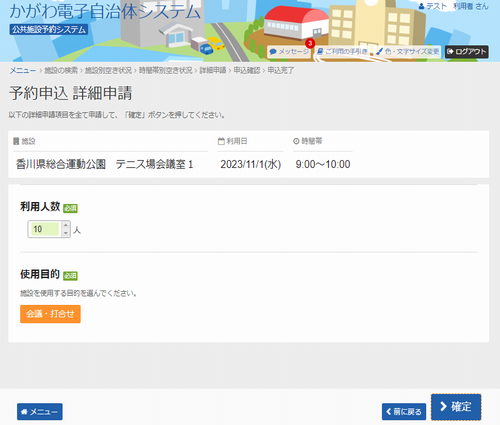
Task: Click the 確定 confirm button
Action: click(456, 407)
